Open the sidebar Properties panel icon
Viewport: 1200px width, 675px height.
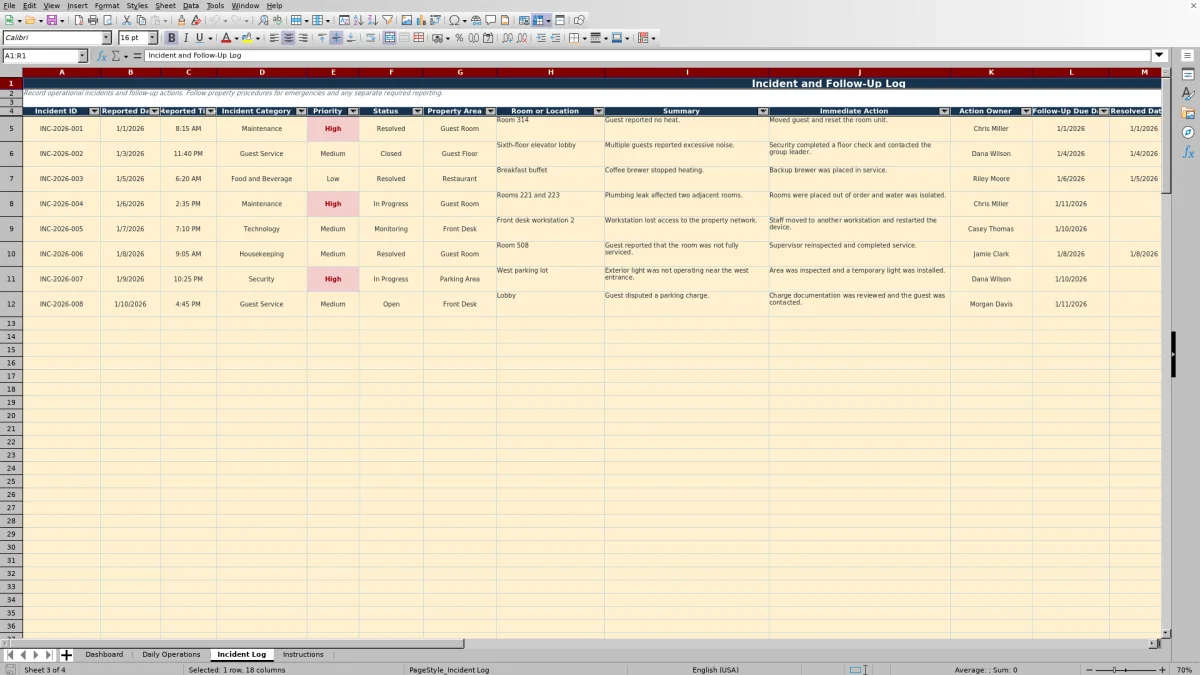(1188, 74)
